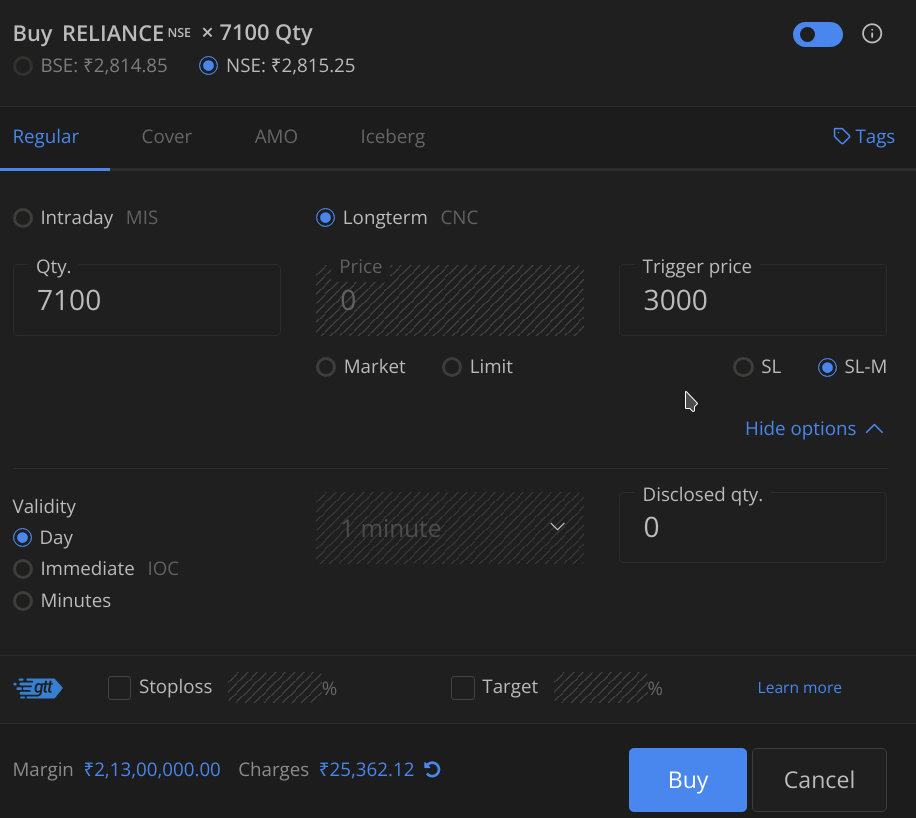This screenshot has height=818, width=916.
Task: Open the AMO tab
Action: [276, 136]
